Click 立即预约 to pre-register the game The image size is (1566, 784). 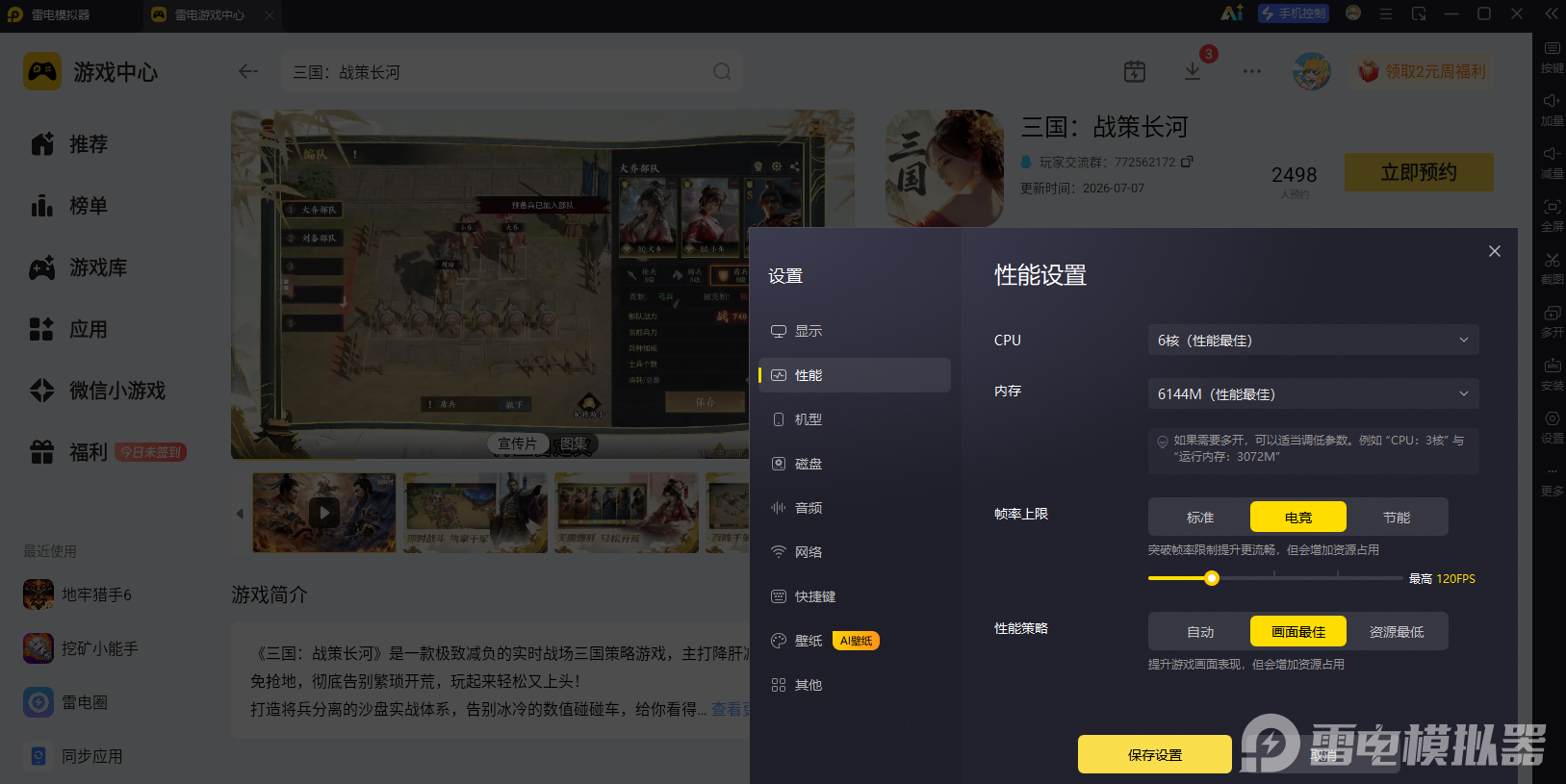[1419, 172]
